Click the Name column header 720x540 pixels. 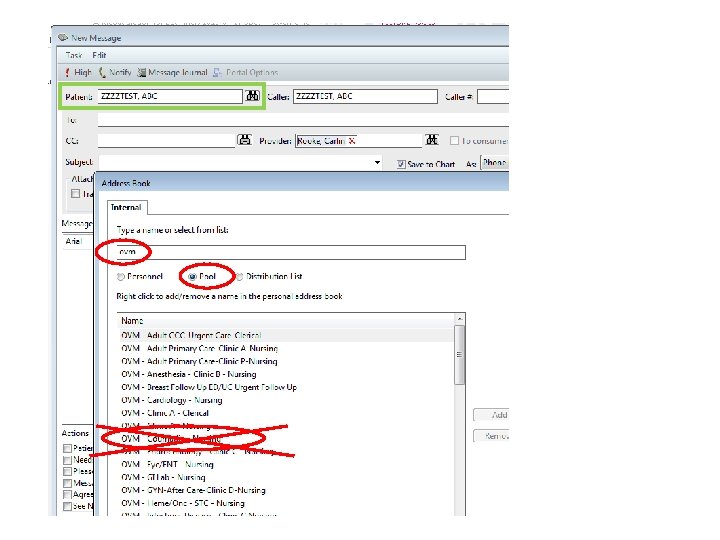[x=285, y=321]
